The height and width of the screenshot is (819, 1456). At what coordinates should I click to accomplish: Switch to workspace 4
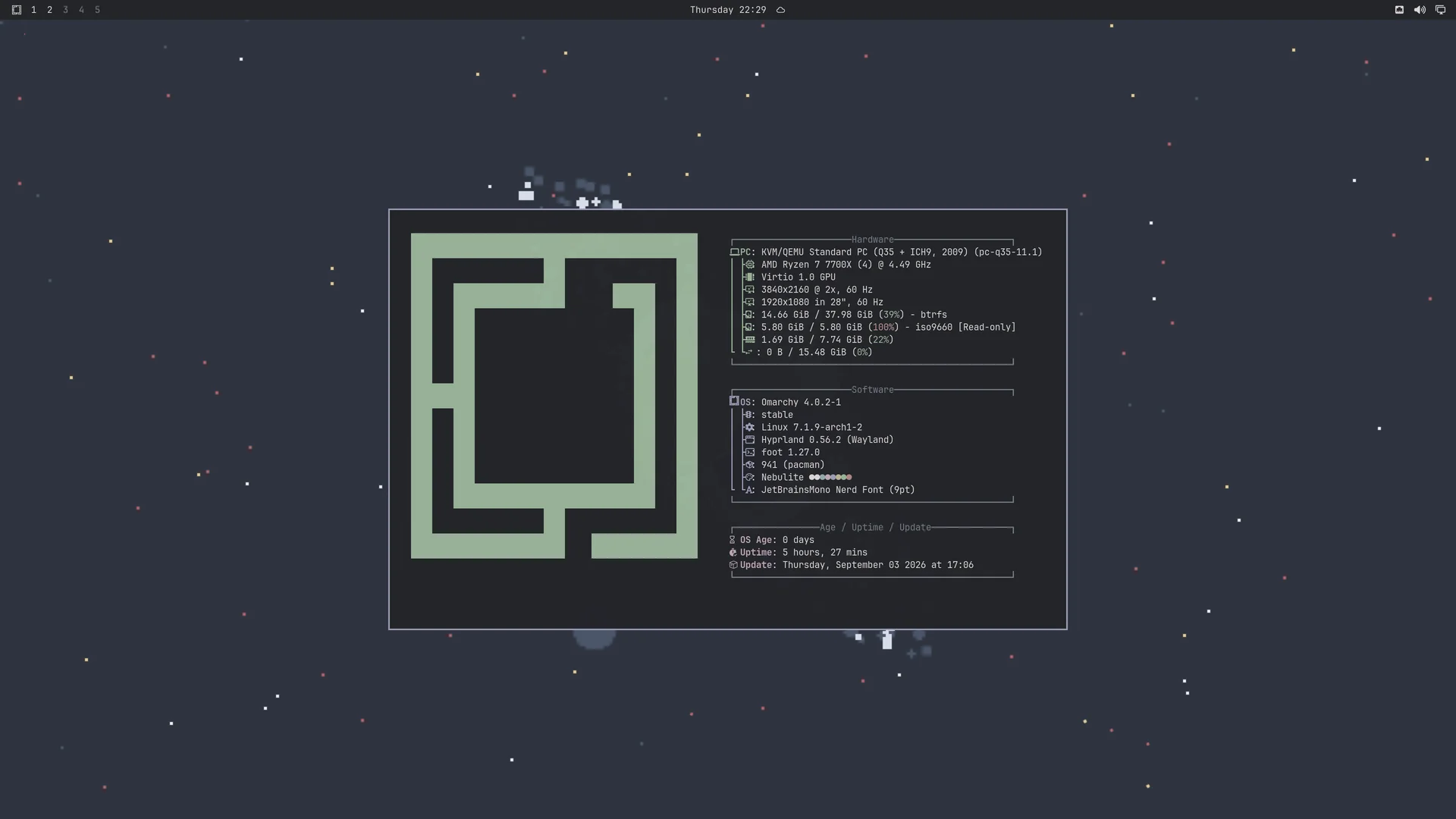coord(81,10)
